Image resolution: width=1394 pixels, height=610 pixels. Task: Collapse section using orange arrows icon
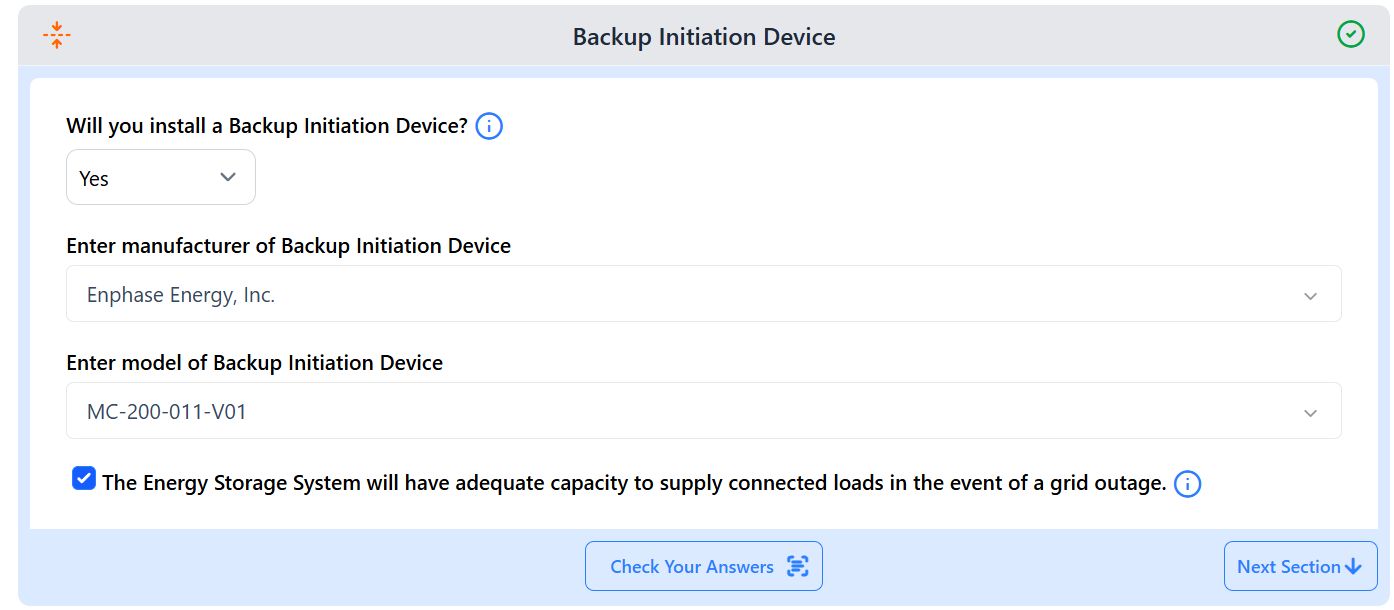(x=57, y=36)
